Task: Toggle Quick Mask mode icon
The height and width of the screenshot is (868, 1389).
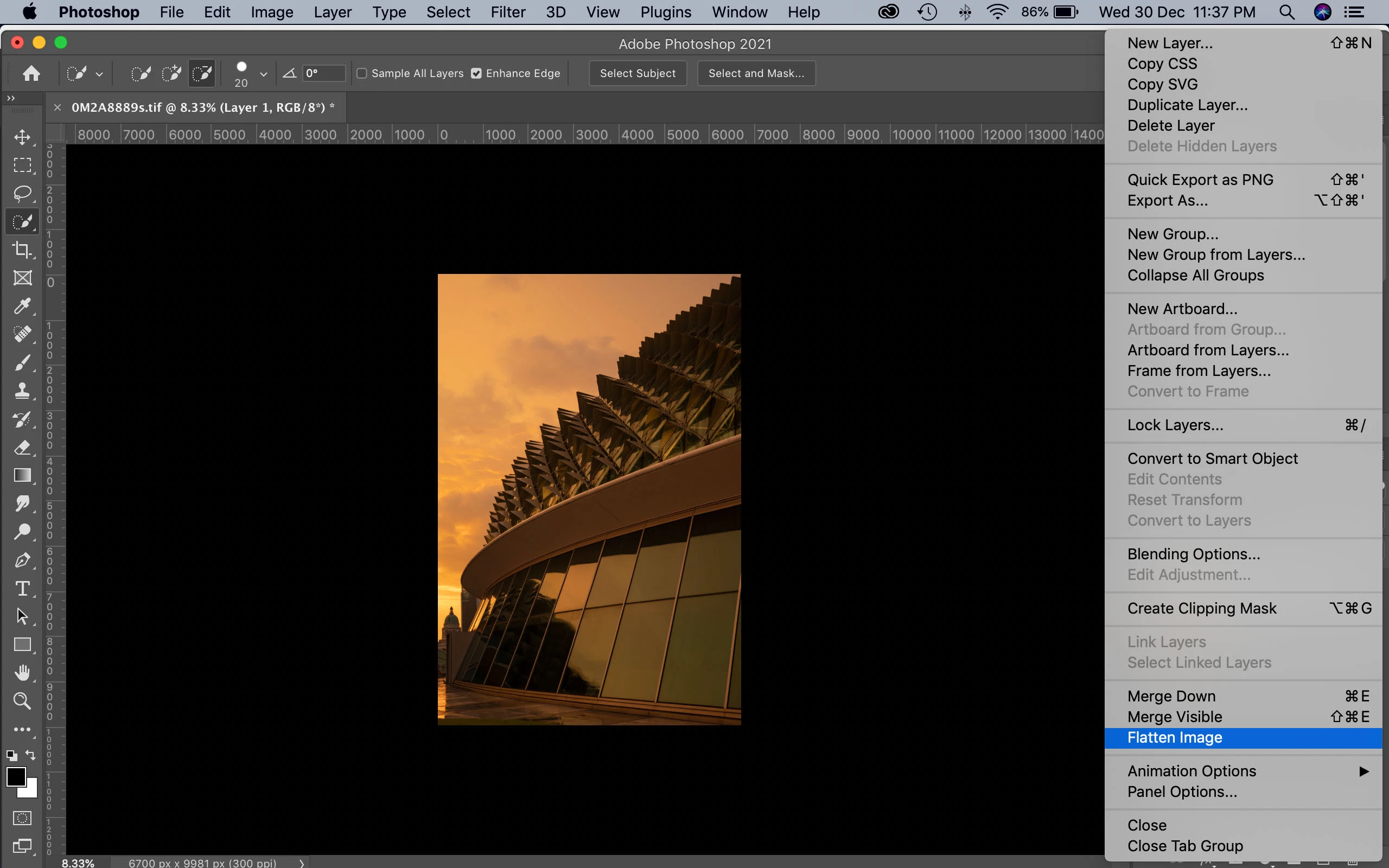Action: (x=22, y=818)
